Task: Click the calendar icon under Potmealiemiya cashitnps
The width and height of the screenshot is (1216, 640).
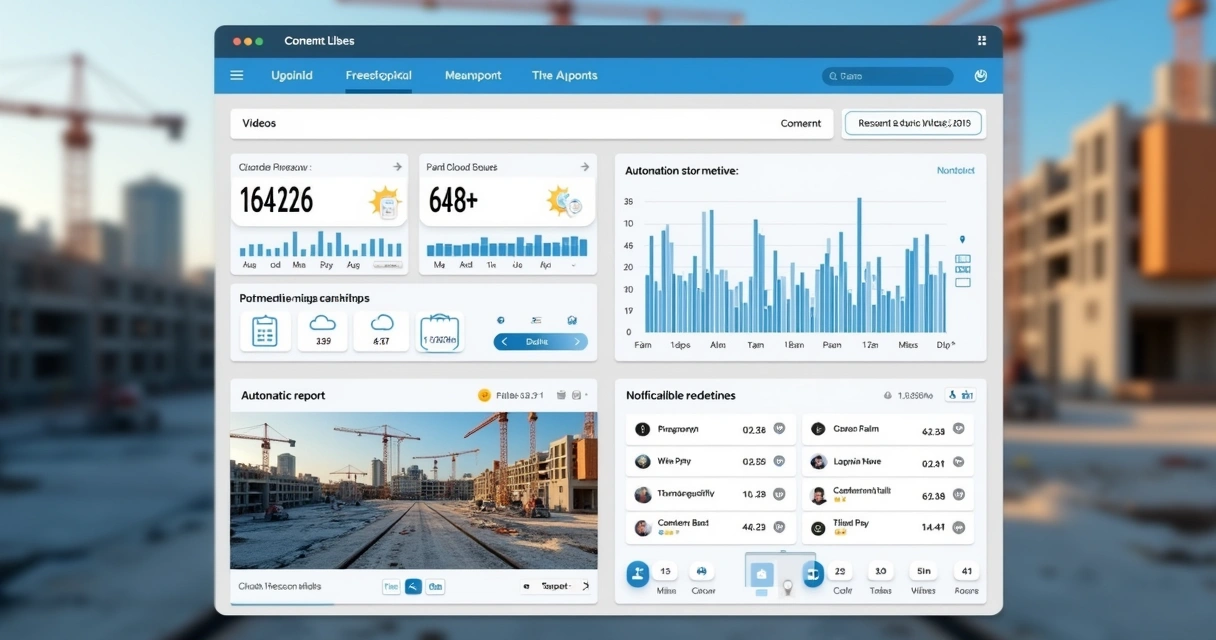Action: point(265,330)
